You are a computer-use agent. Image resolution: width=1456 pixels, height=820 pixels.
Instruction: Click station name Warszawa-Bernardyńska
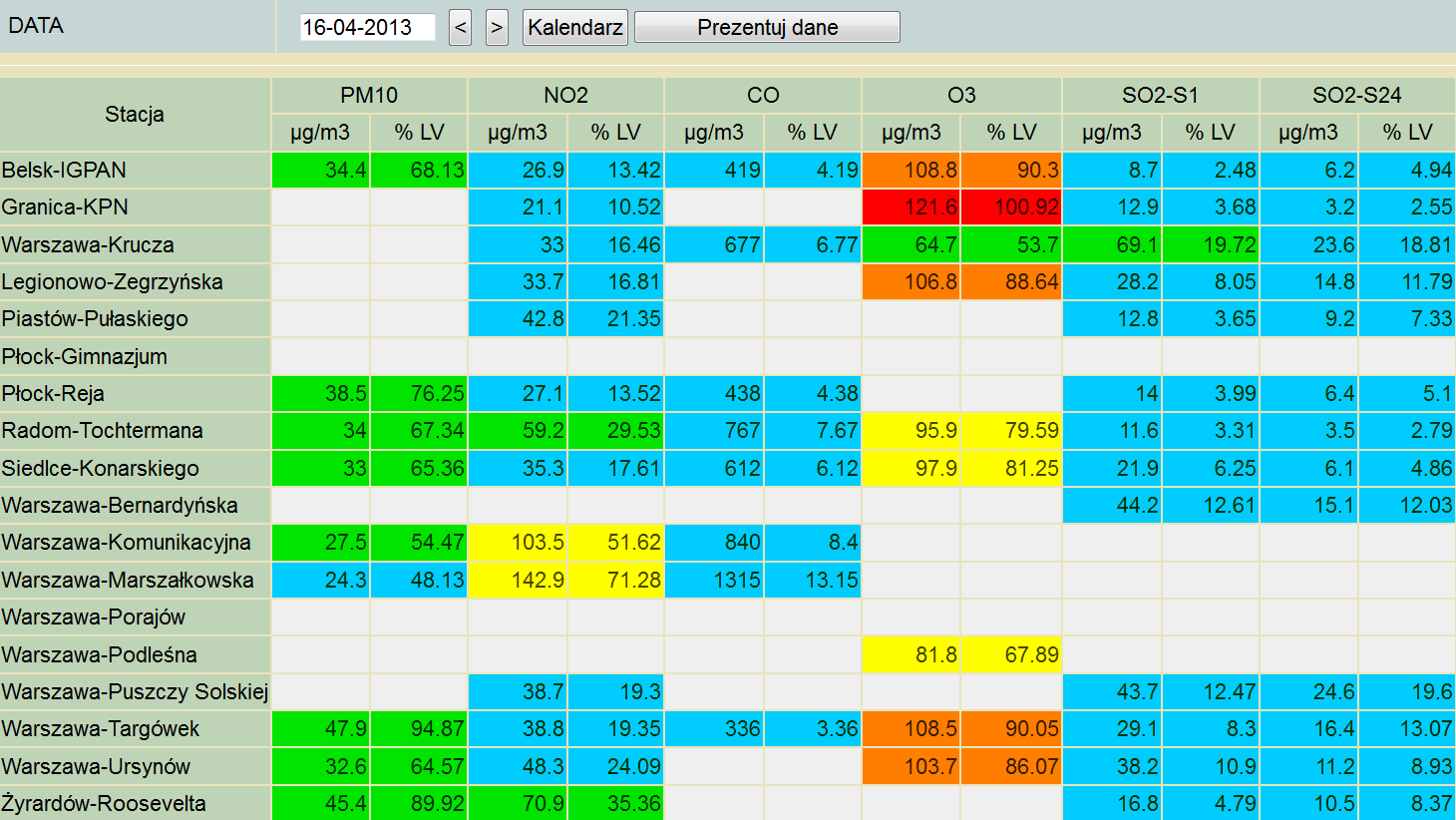pyautogui.click(x=119, y=505)
